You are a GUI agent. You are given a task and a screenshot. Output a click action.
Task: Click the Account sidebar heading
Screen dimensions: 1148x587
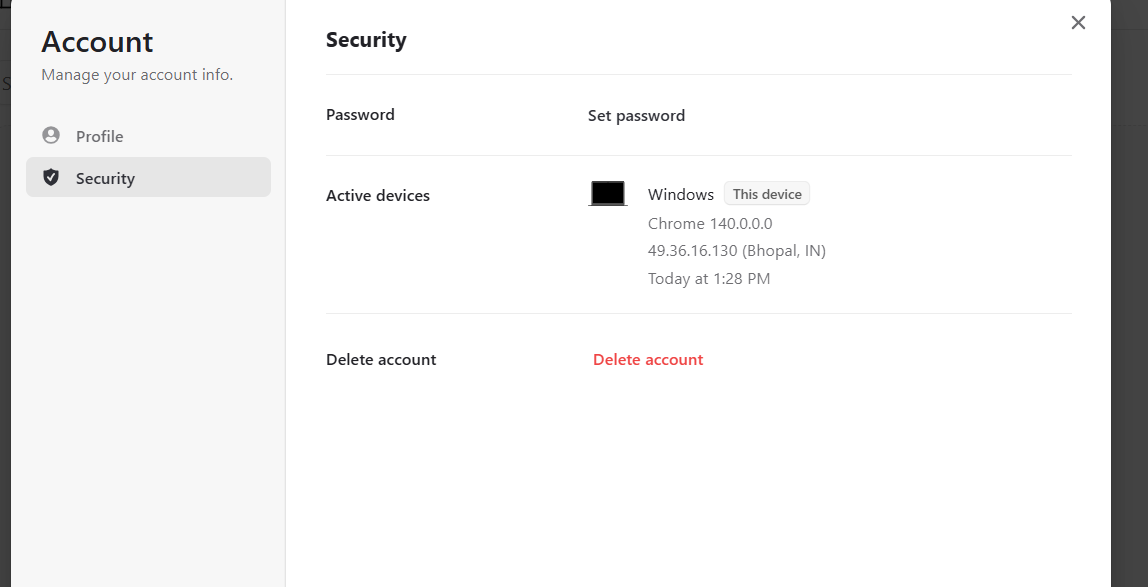click(97, 42)
